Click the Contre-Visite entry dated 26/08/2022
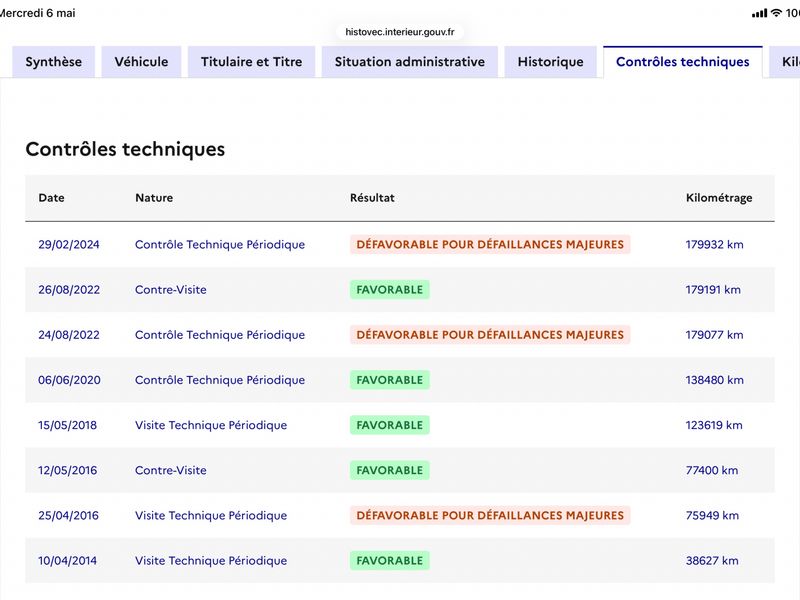 click(171, 290)
